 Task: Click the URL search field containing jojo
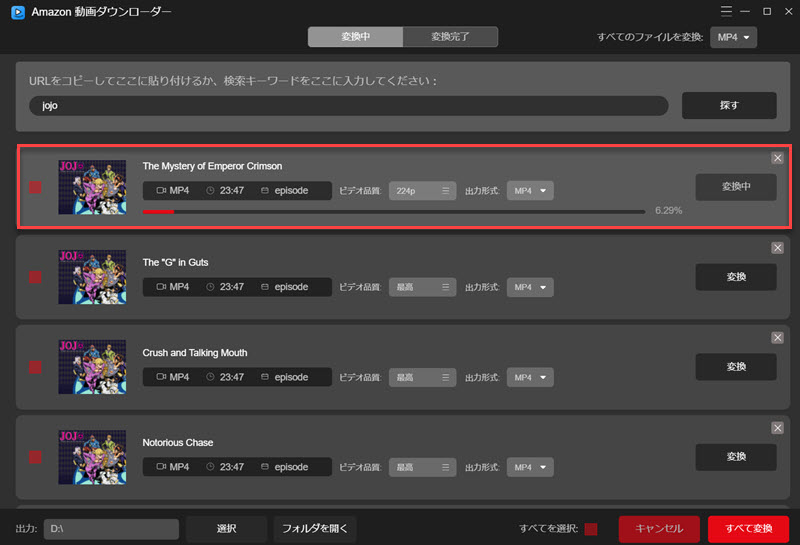(348, 106)
